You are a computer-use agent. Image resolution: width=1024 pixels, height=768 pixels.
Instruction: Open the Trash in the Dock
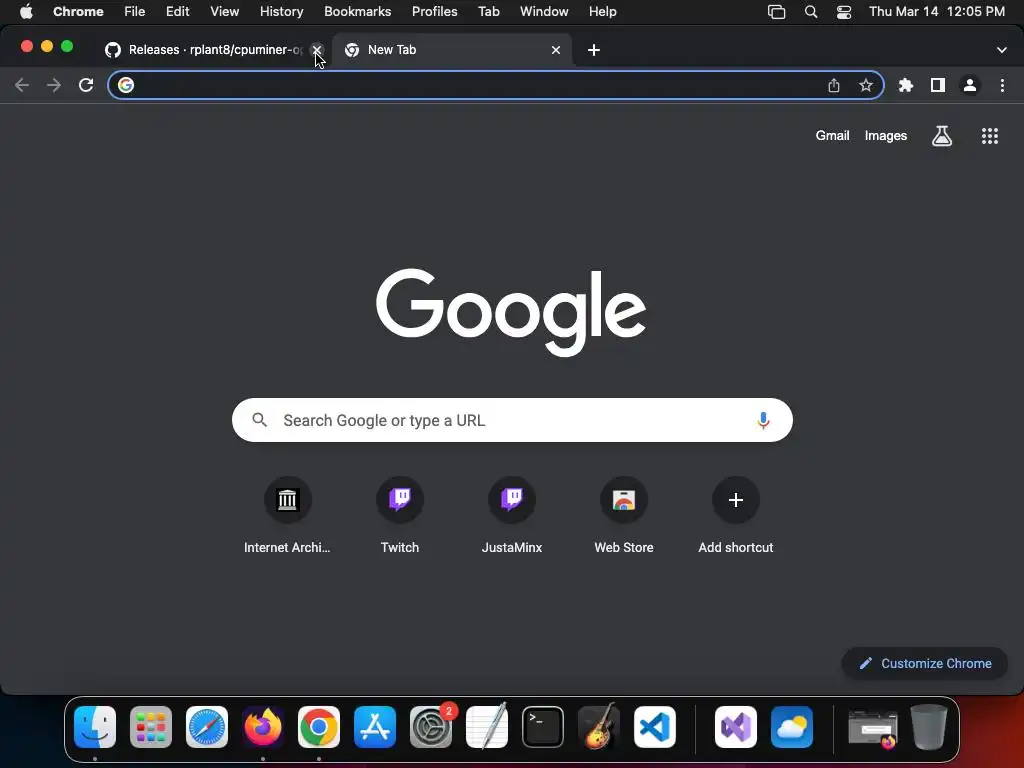coord(929,727)
